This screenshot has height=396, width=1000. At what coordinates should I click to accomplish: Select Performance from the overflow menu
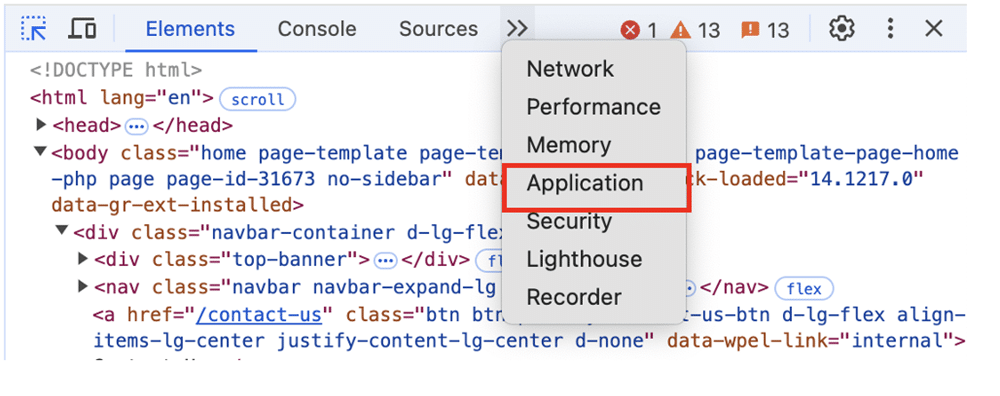coord(594,107)
